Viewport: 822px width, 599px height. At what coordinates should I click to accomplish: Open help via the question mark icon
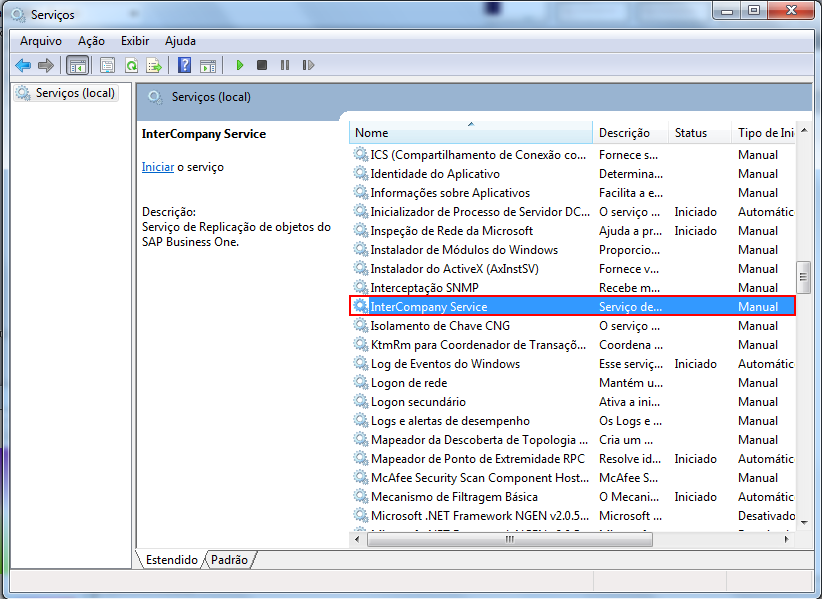pyautogui.click(x=184, y=66)
